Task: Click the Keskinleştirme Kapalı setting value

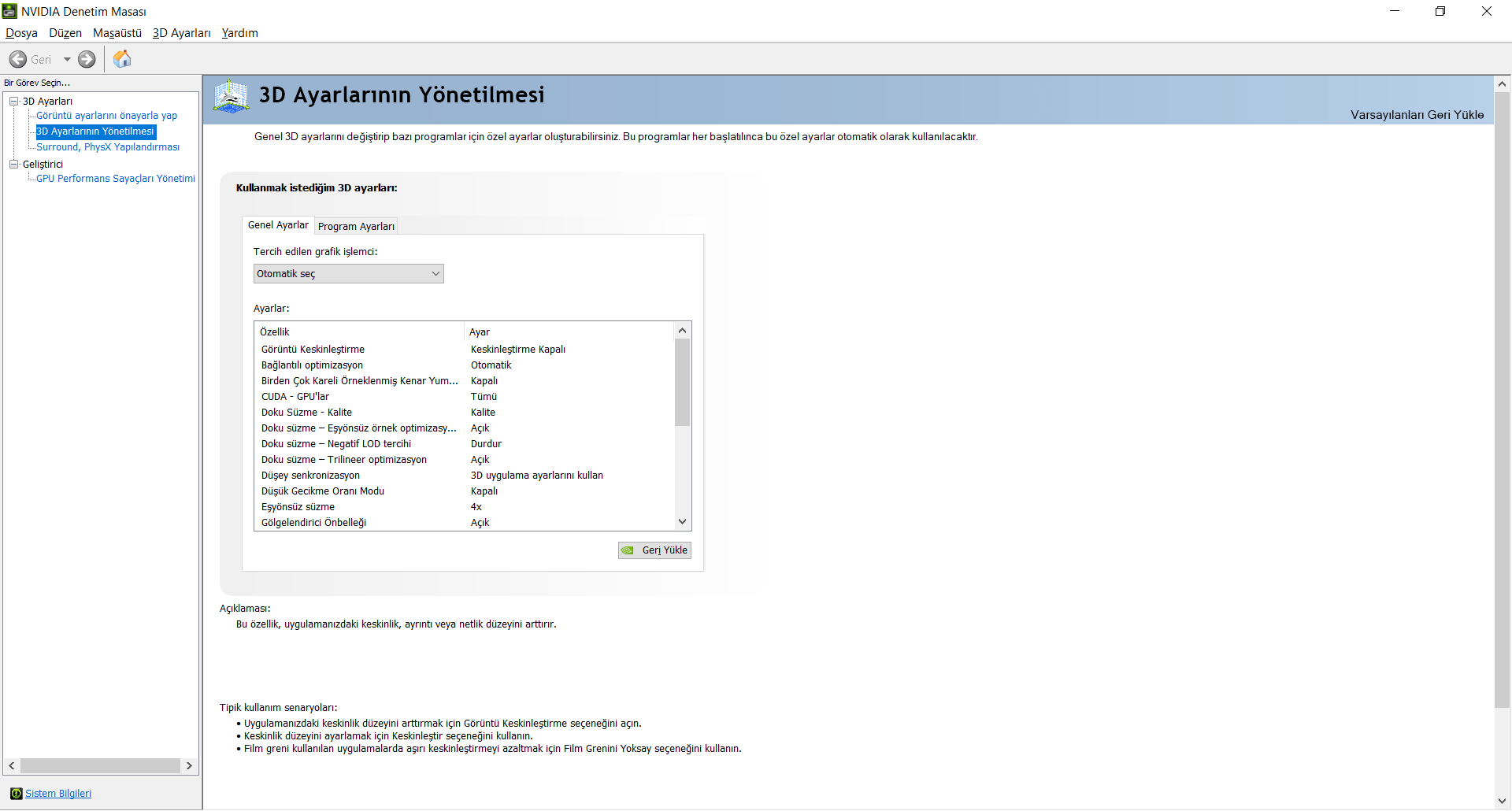Action: coord(518,350)
